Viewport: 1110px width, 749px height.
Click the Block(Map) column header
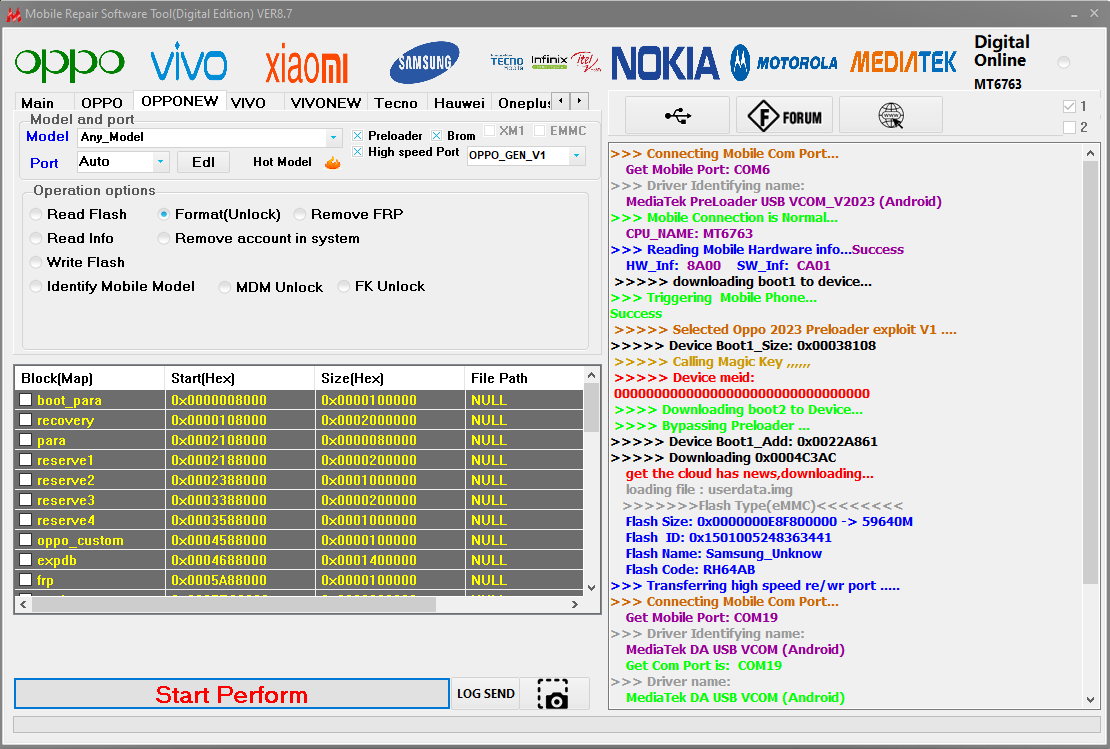click(x=90, y=378)
